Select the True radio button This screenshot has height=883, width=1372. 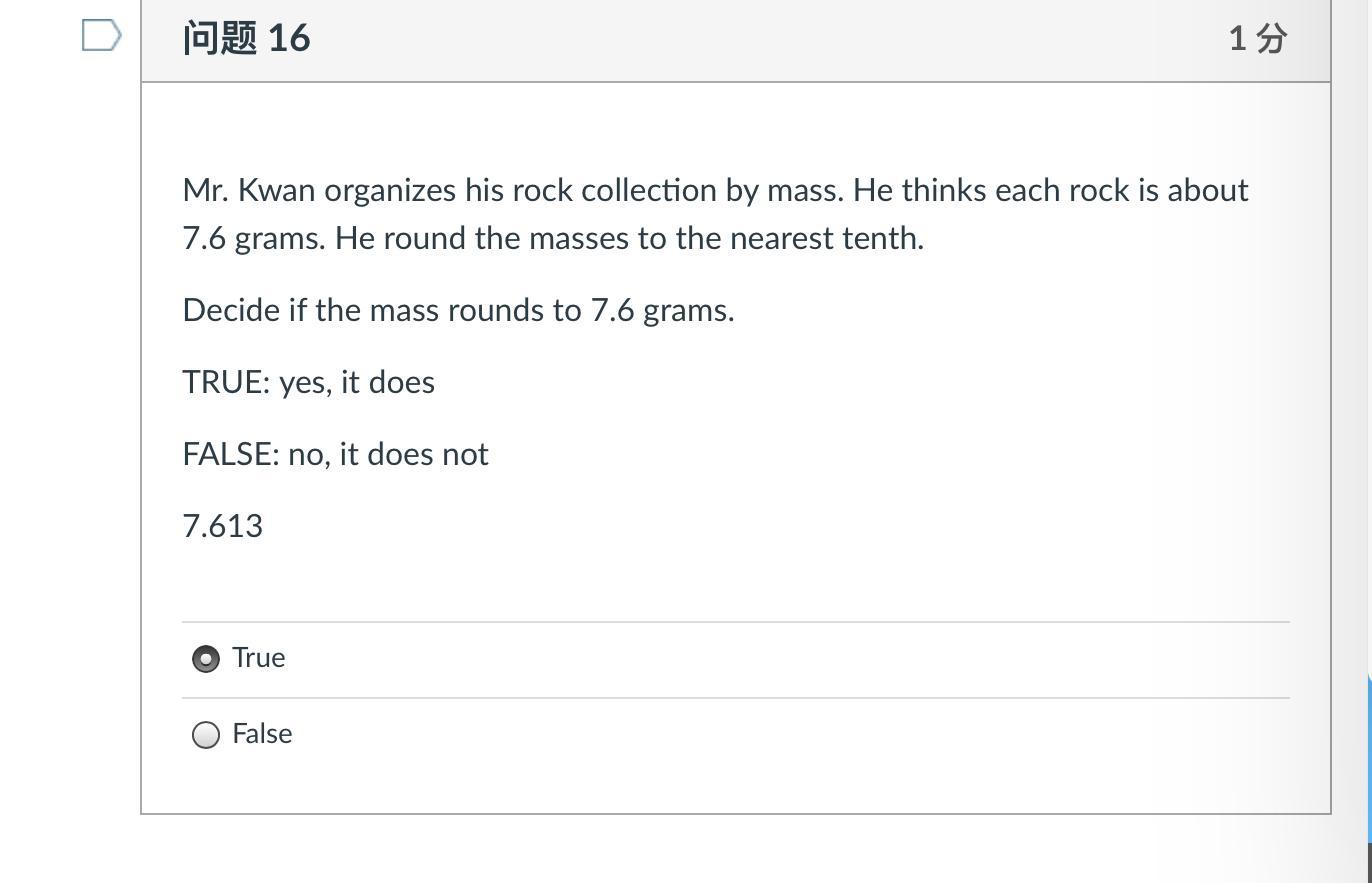(206, 659)
